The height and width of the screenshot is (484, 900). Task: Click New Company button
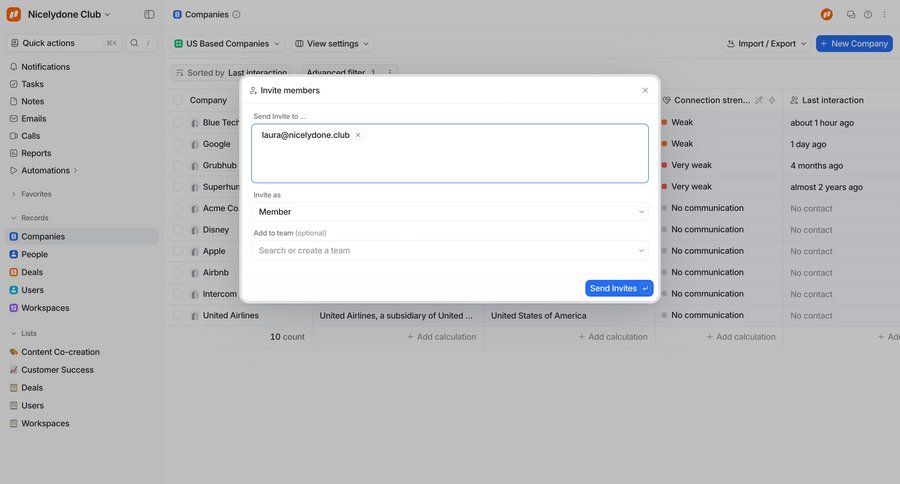pos(854,44)
